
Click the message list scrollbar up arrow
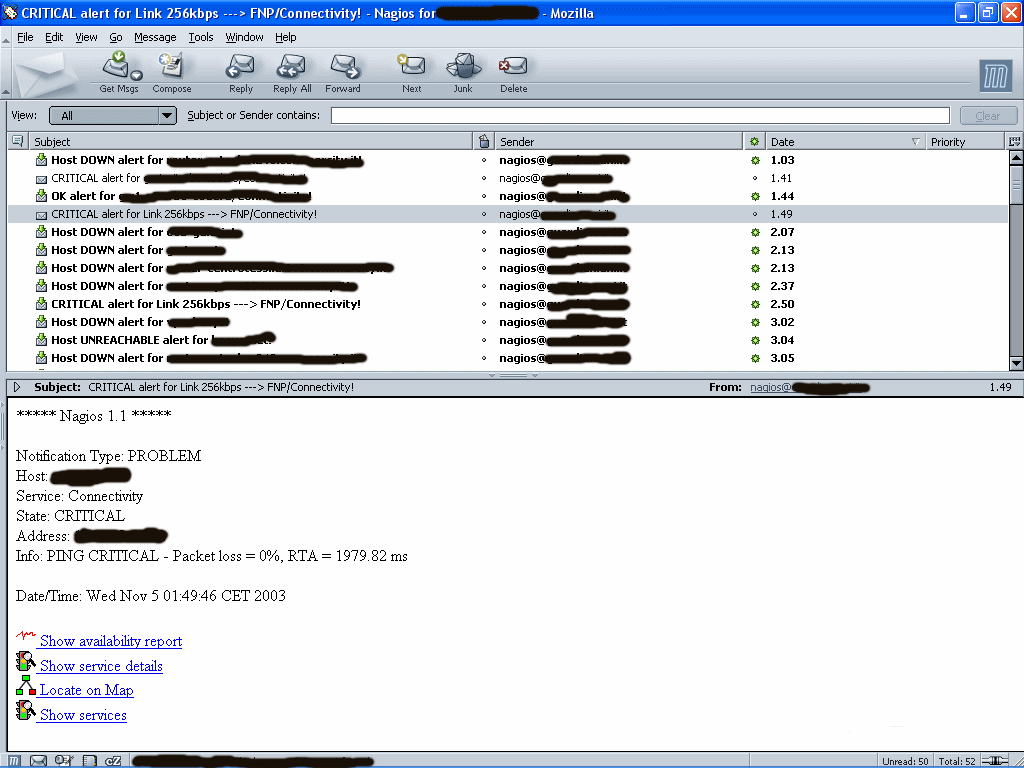tap(1016, 157)
